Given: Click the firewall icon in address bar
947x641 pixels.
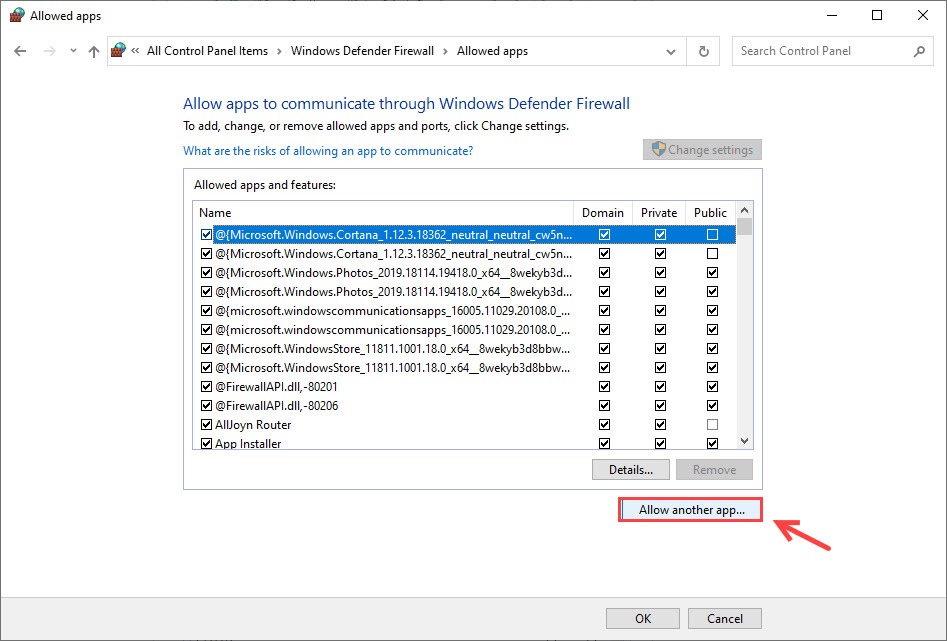Looking at the screenshot, I should point(118,50).
